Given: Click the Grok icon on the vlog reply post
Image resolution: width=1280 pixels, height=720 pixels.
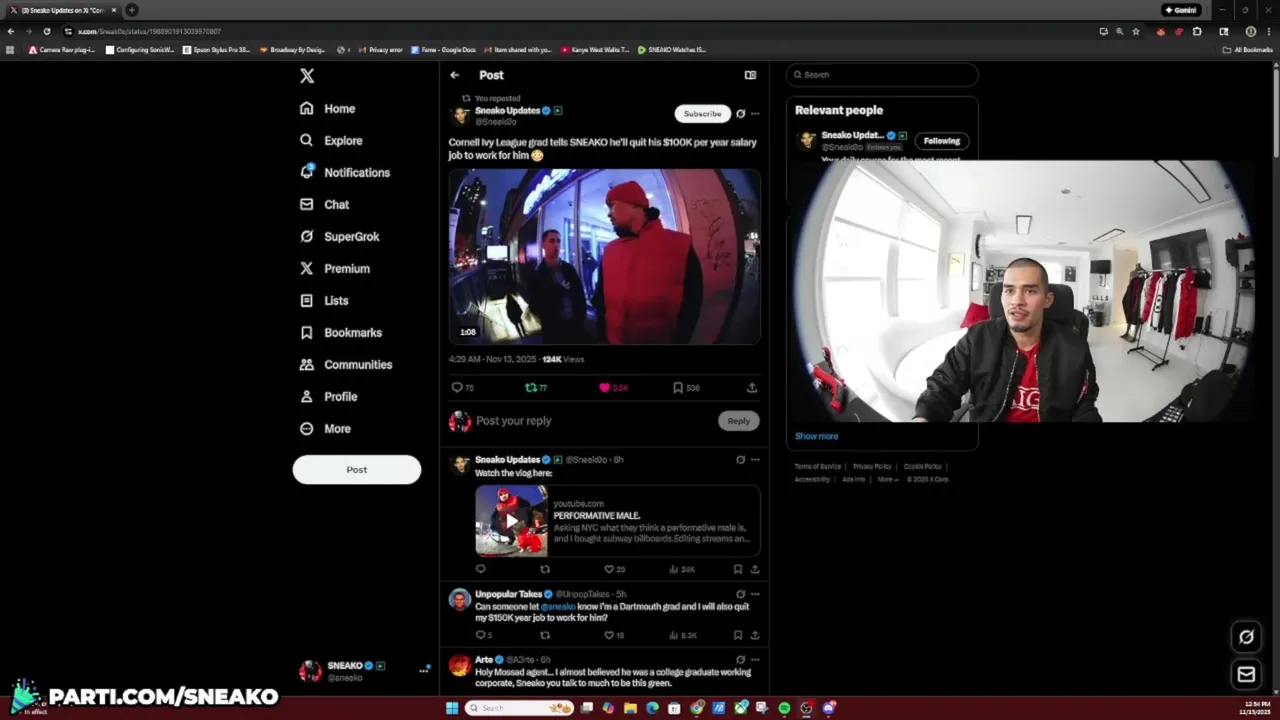Looking at the screenshot, I should [x=740, y=460].
